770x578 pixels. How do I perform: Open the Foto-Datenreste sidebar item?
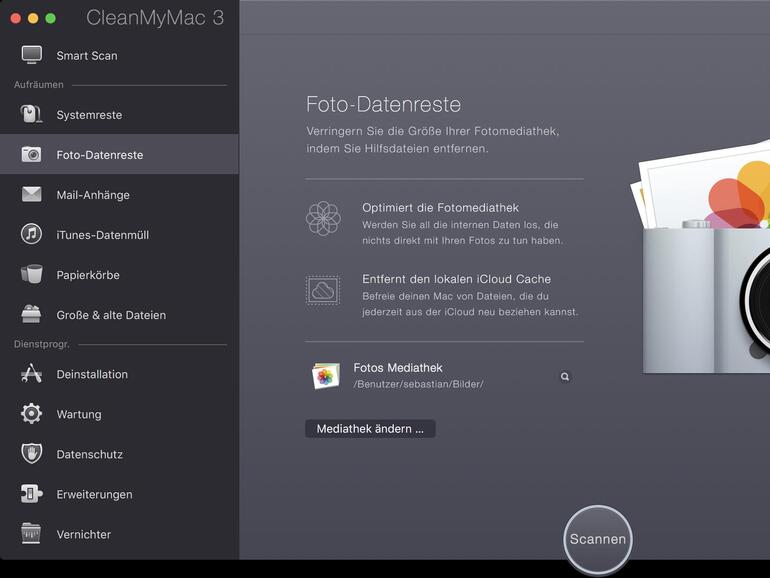point(100,155)
